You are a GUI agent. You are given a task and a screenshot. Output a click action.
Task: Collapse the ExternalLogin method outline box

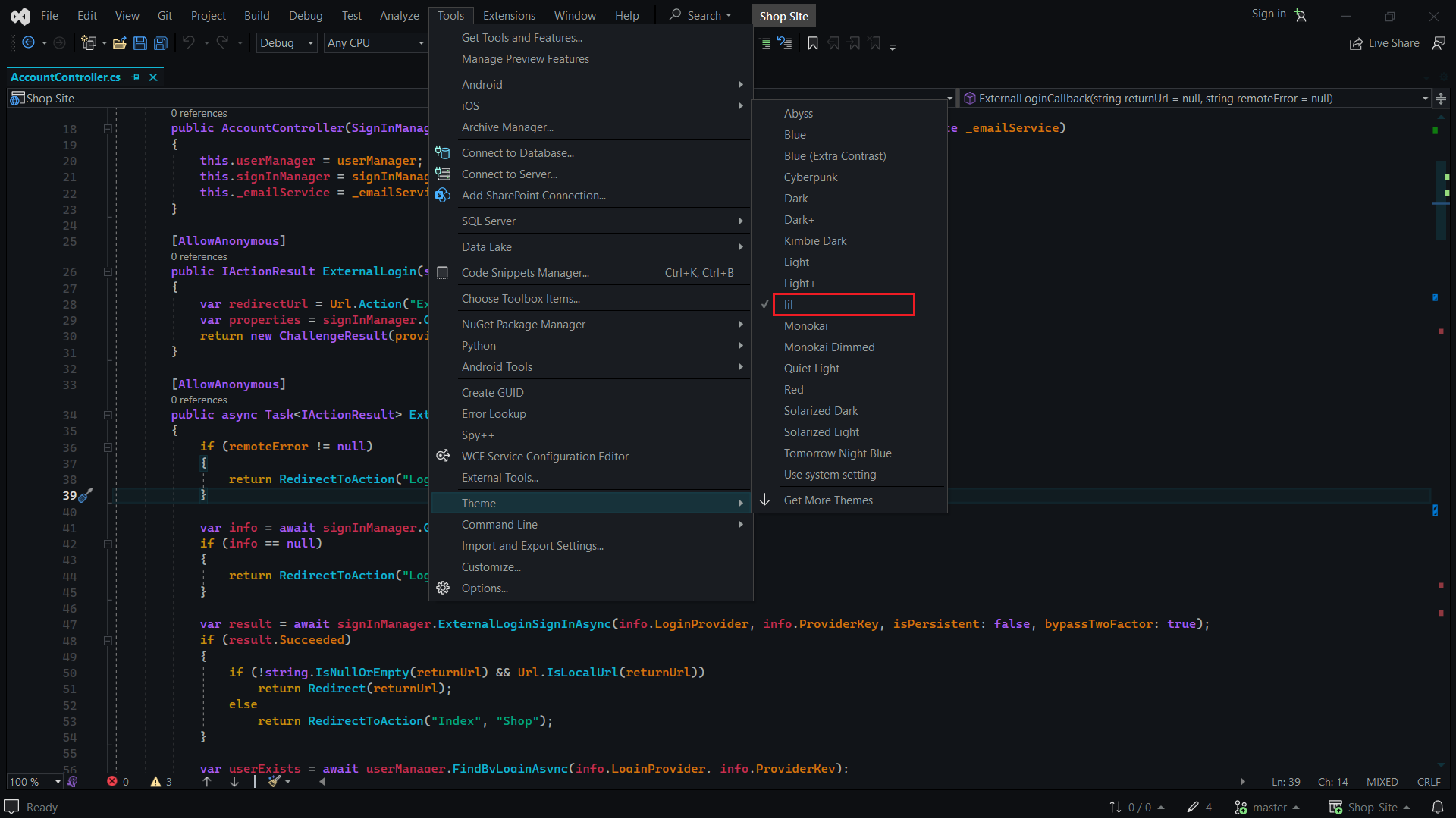click(108, 271)
